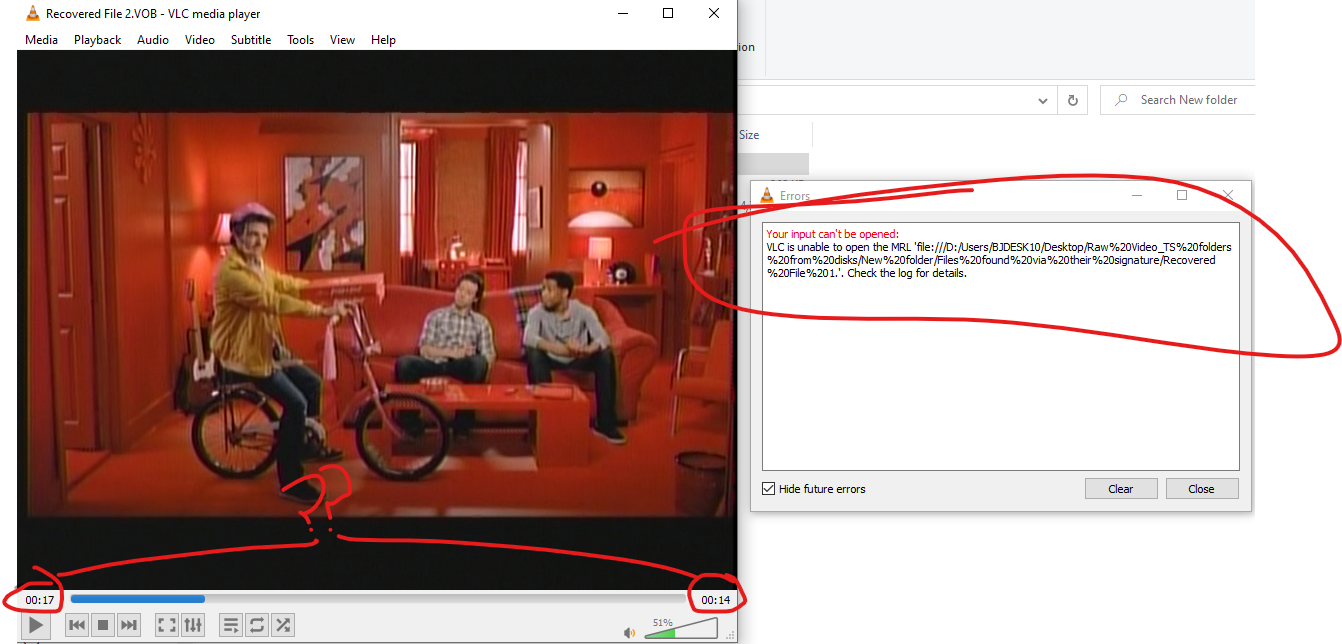Screen dimensions: 1342x644
Task: Click the total time label 00:14
Action: point(716,600)
